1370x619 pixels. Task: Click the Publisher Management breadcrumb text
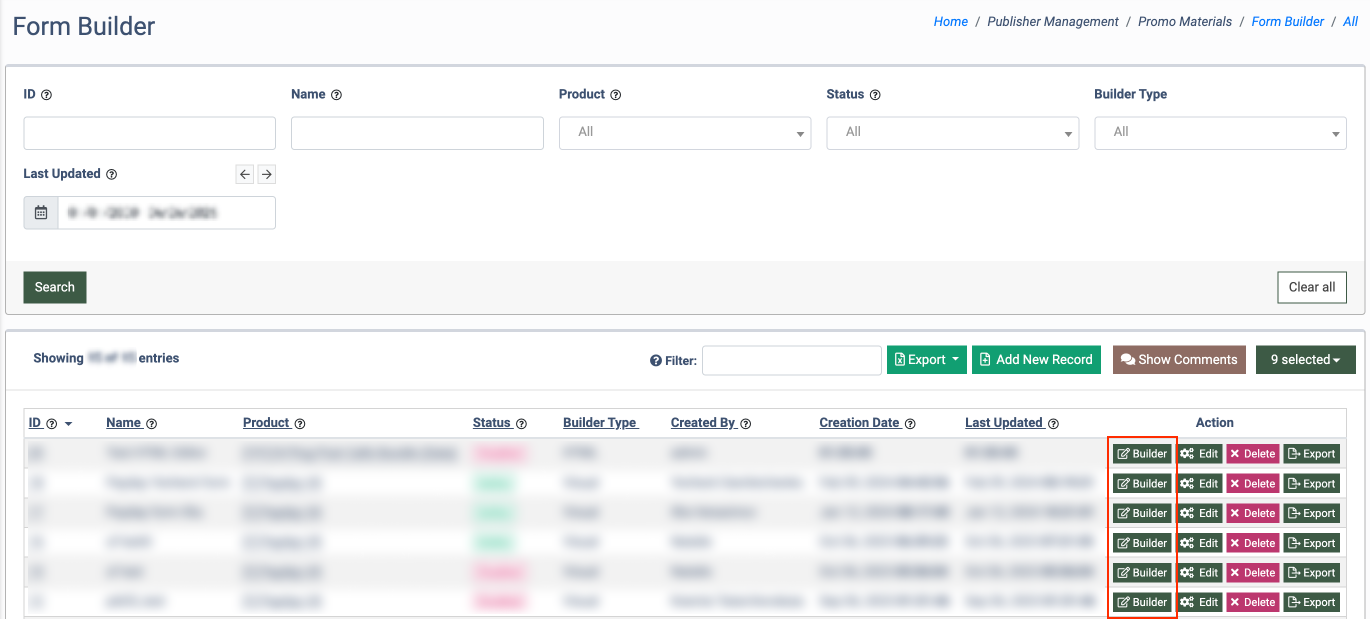[x=1053, y=22]
